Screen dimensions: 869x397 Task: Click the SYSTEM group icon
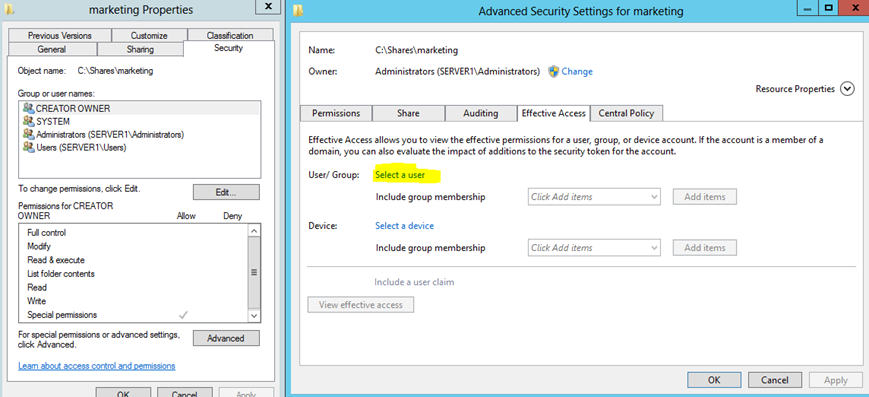pos(28,121)
